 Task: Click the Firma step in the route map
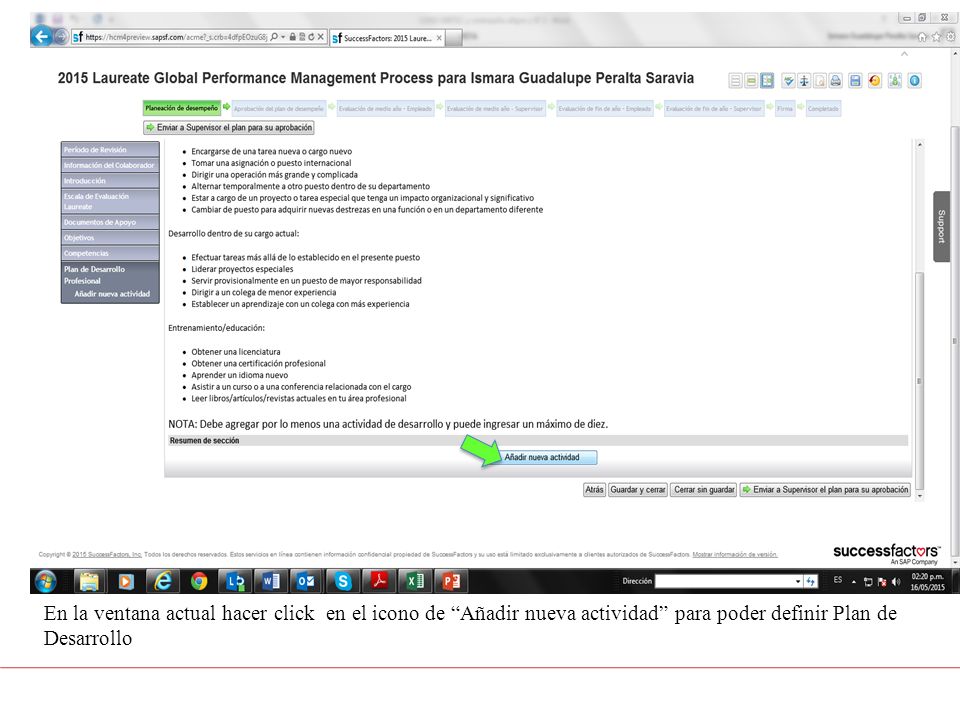(785, 109)
